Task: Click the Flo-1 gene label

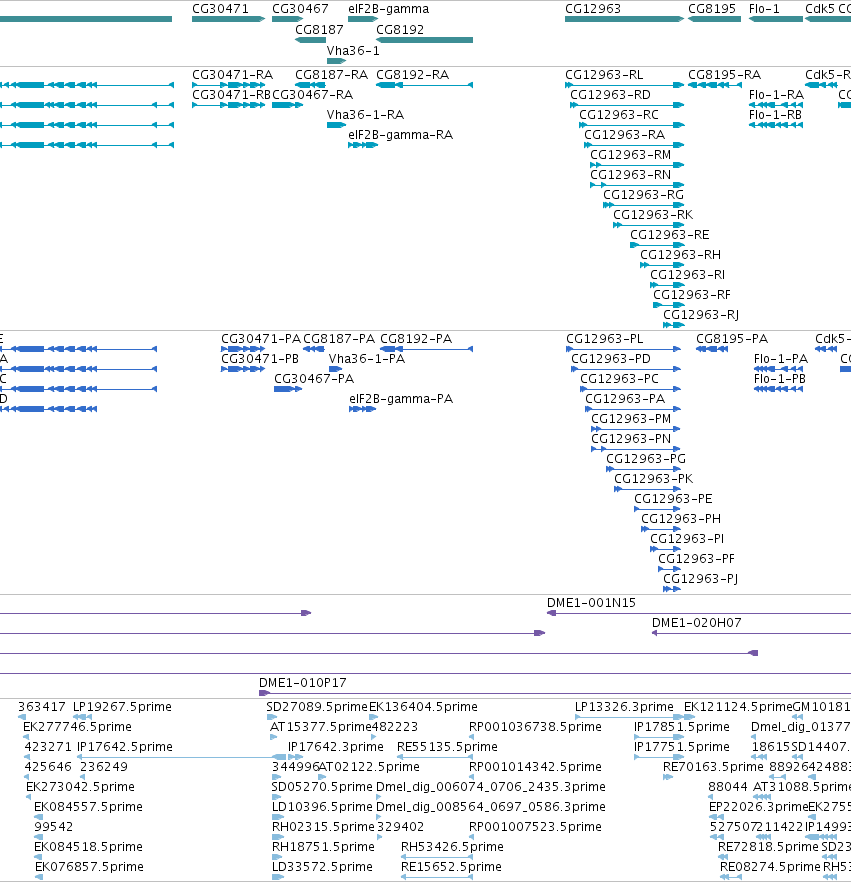Action: [764, 9]
